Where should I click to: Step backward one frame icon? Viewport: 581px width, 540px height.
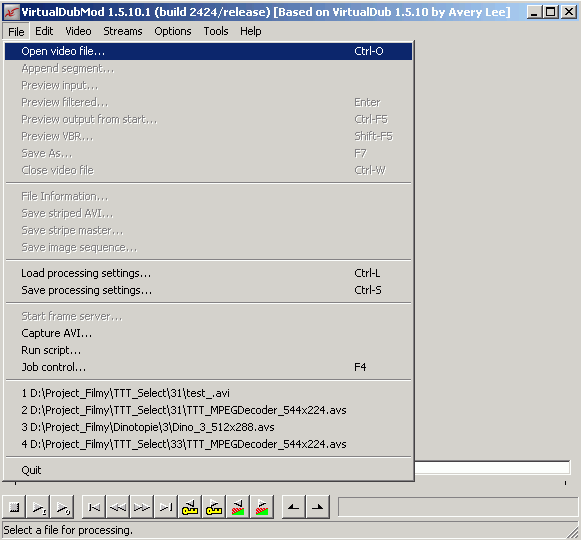[118, 507]
